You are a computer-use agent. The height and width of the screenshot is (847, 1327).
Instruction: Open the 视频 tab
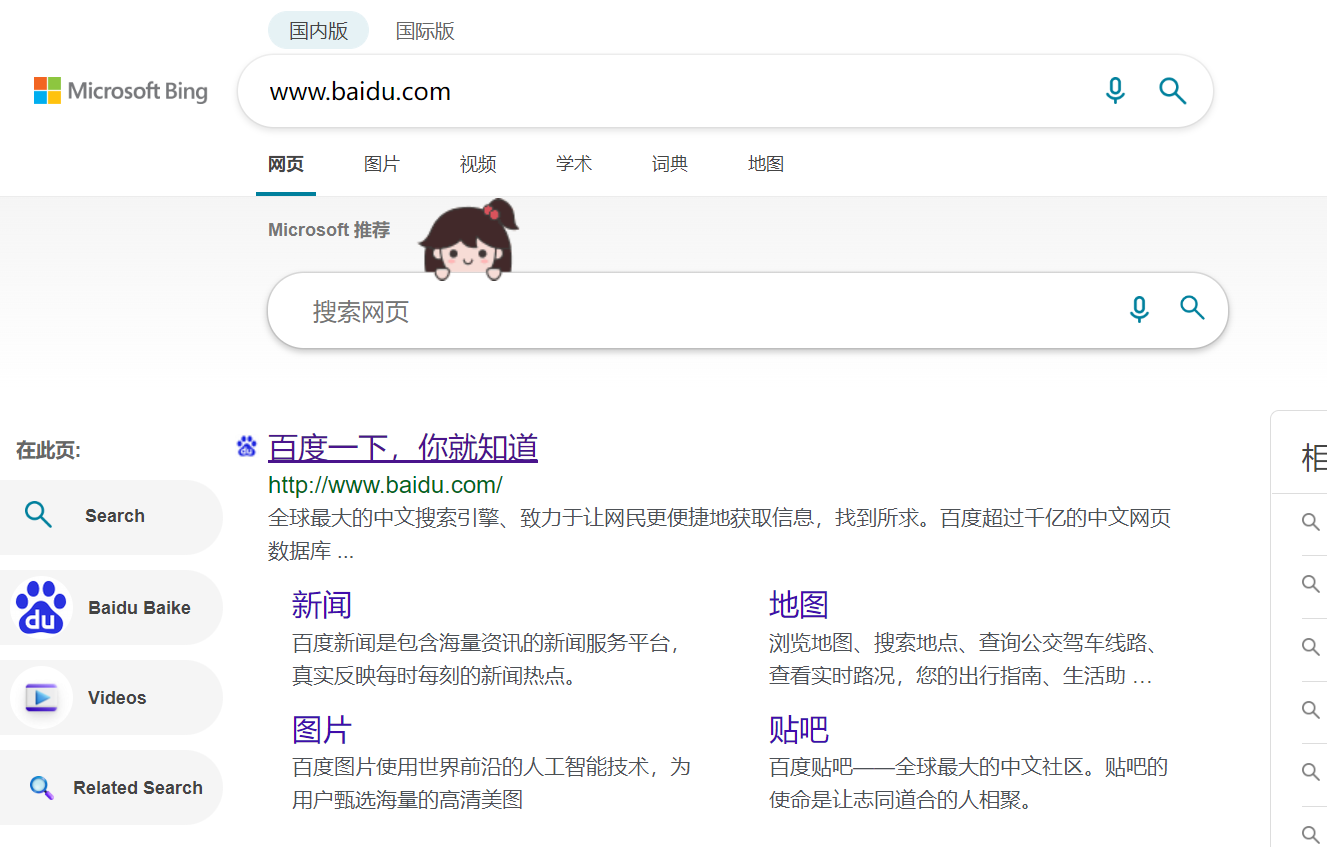pos(477,163)
